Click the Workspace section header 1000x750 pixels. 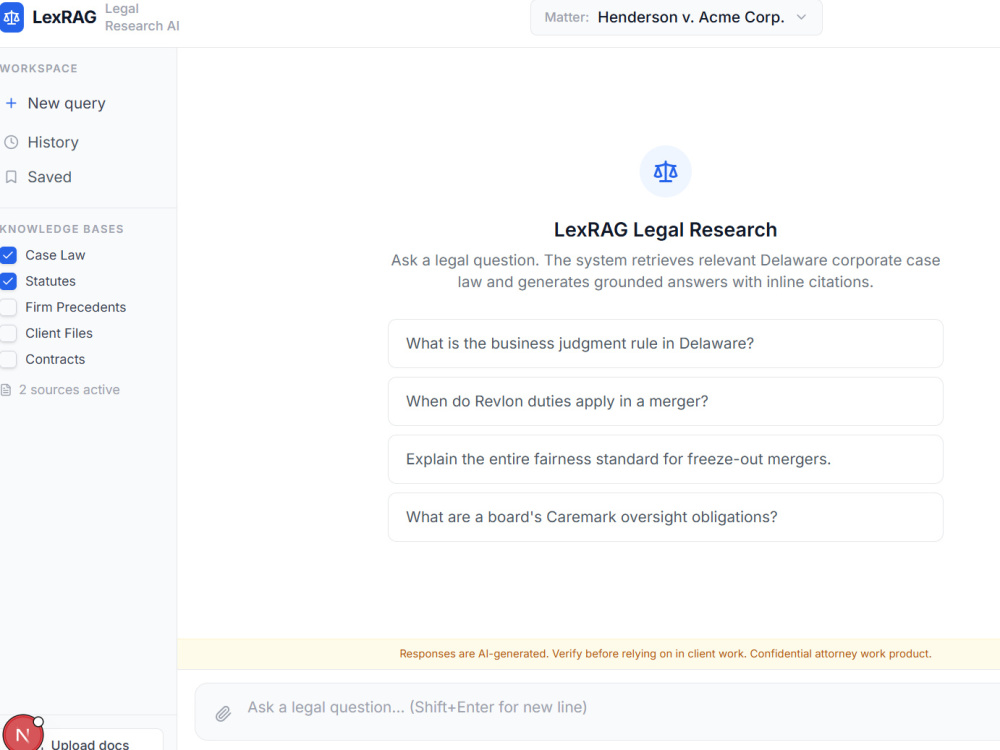[x=38, y=68]
